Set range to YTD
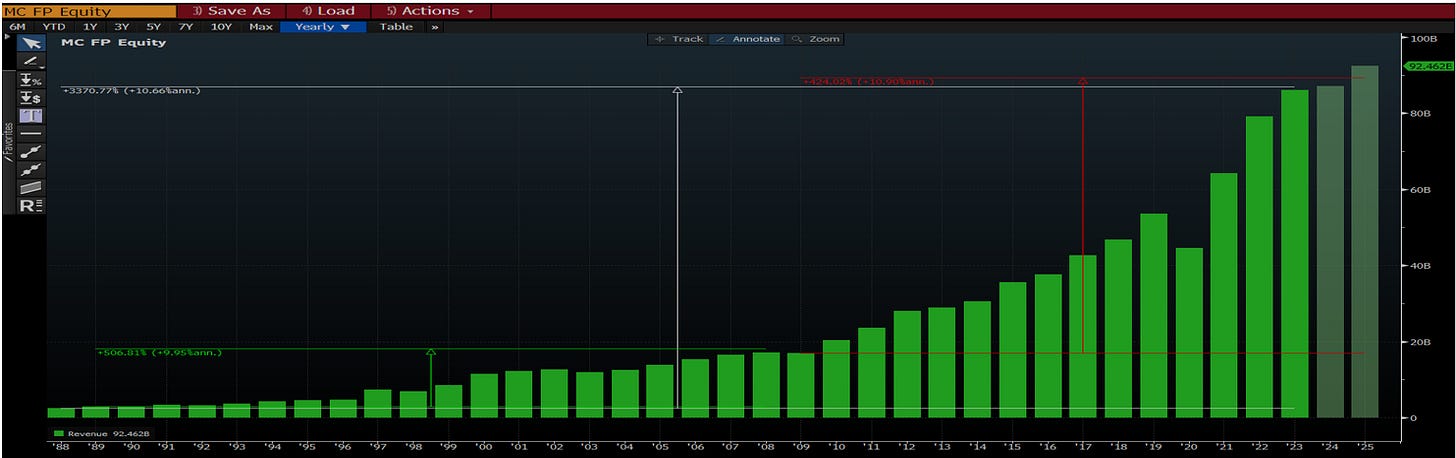 coord(54,27)
